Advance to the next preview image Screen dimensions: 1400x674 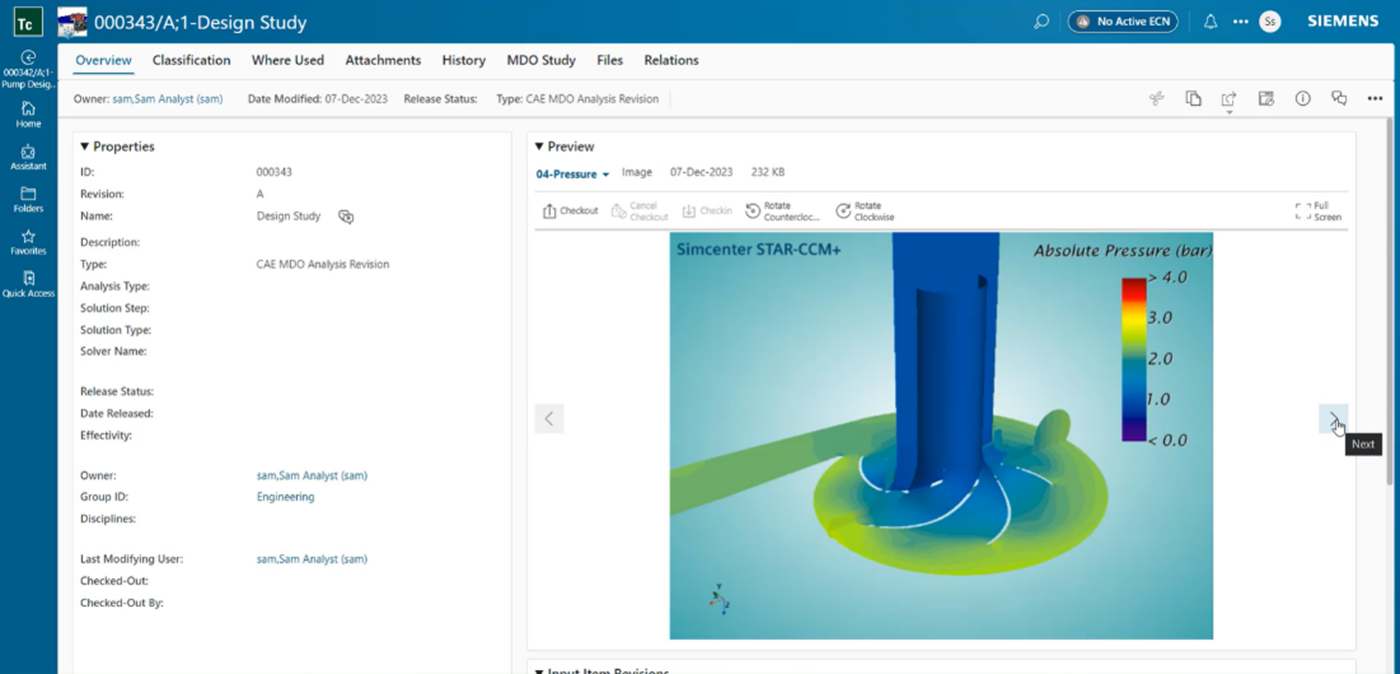[x=1334, y=418]
